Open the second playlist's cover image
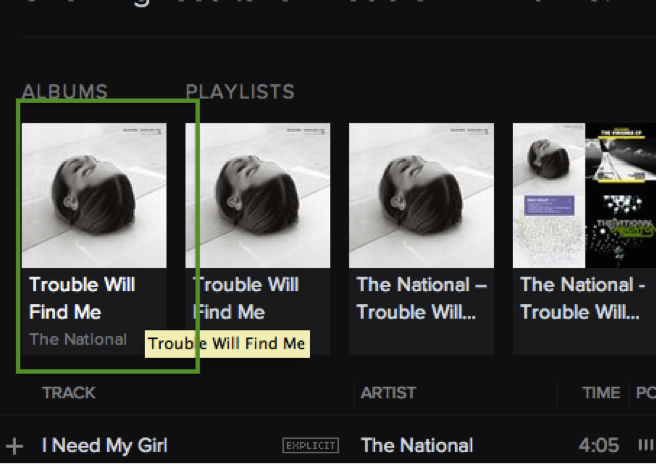 [422, 195]
